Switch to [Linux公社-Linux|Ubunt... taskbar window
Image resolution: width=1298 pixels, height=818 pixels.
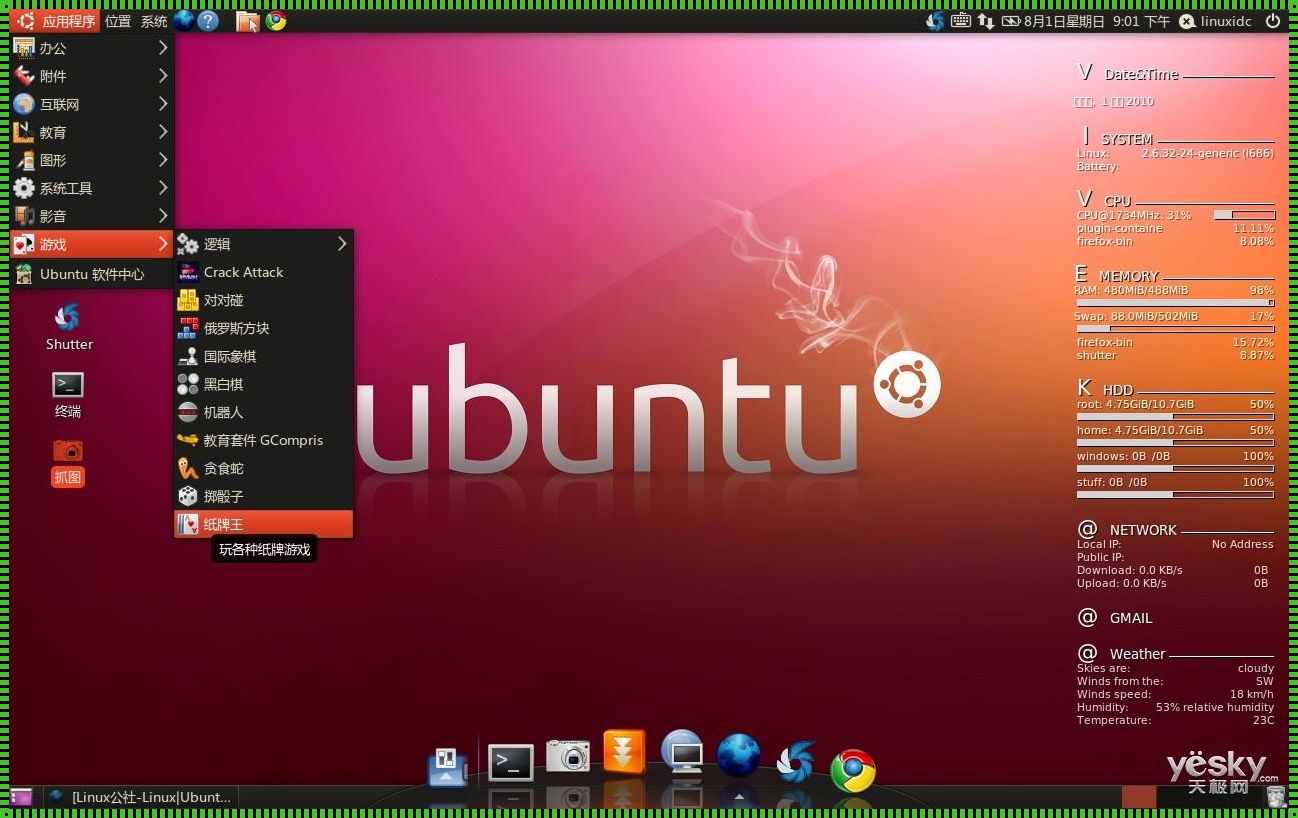(x=140, y=797)
